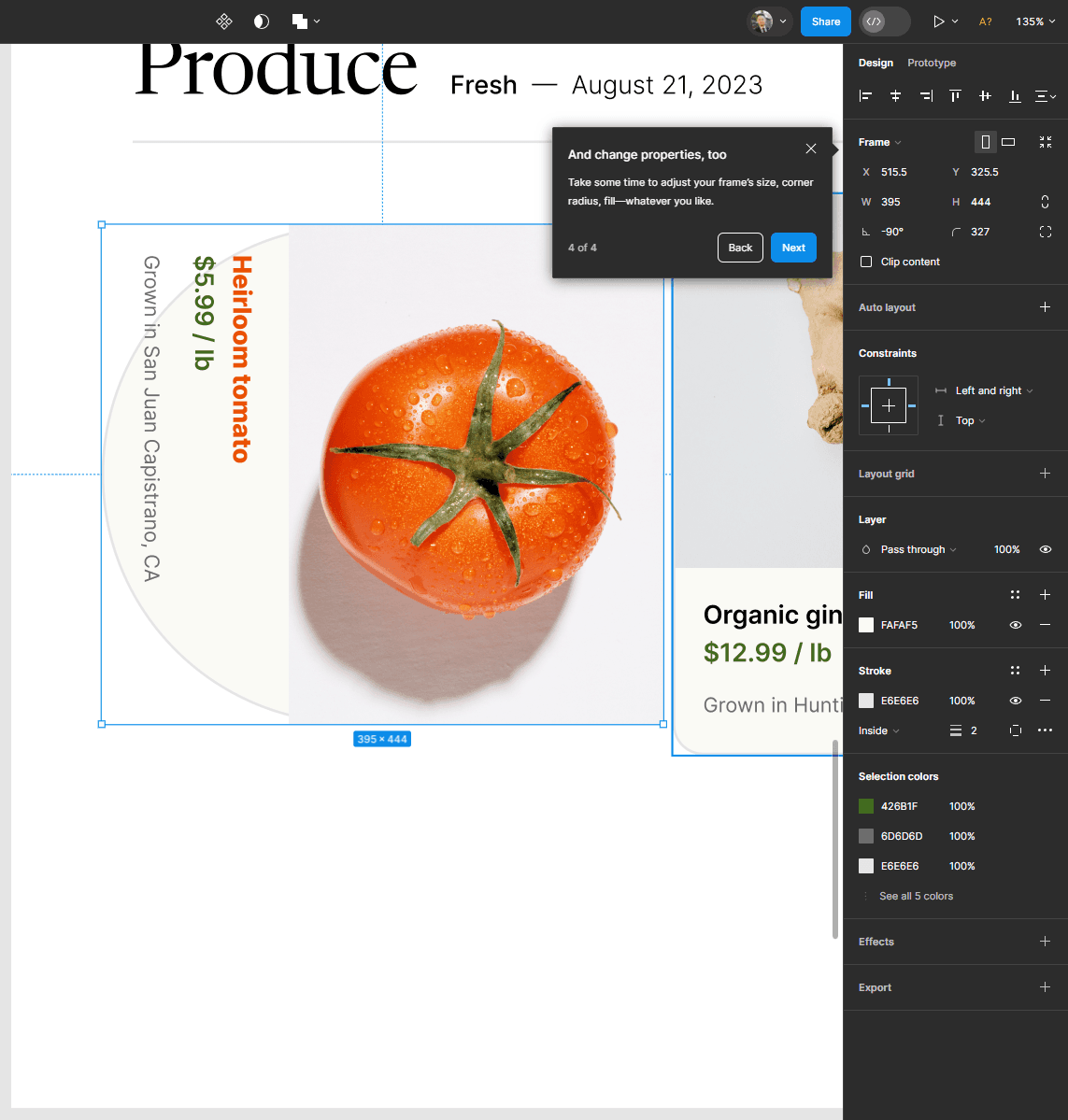Enable the Clip content checkbox
Image resolution: width=1068 pixels, height=1120 pixels.
(866, 262)
